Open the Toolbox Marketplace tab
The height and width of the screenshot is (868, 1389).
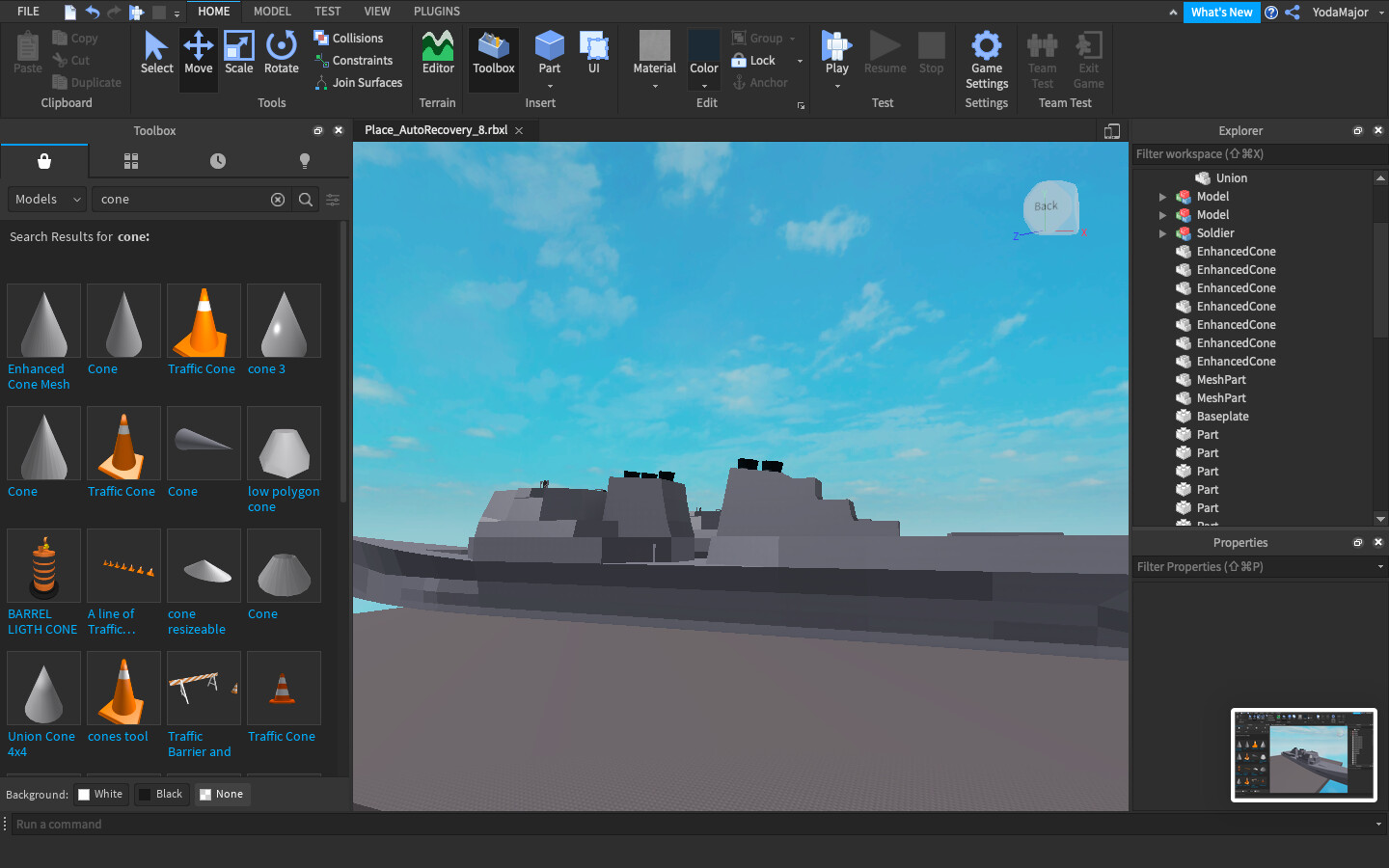(x=44, y=161)
